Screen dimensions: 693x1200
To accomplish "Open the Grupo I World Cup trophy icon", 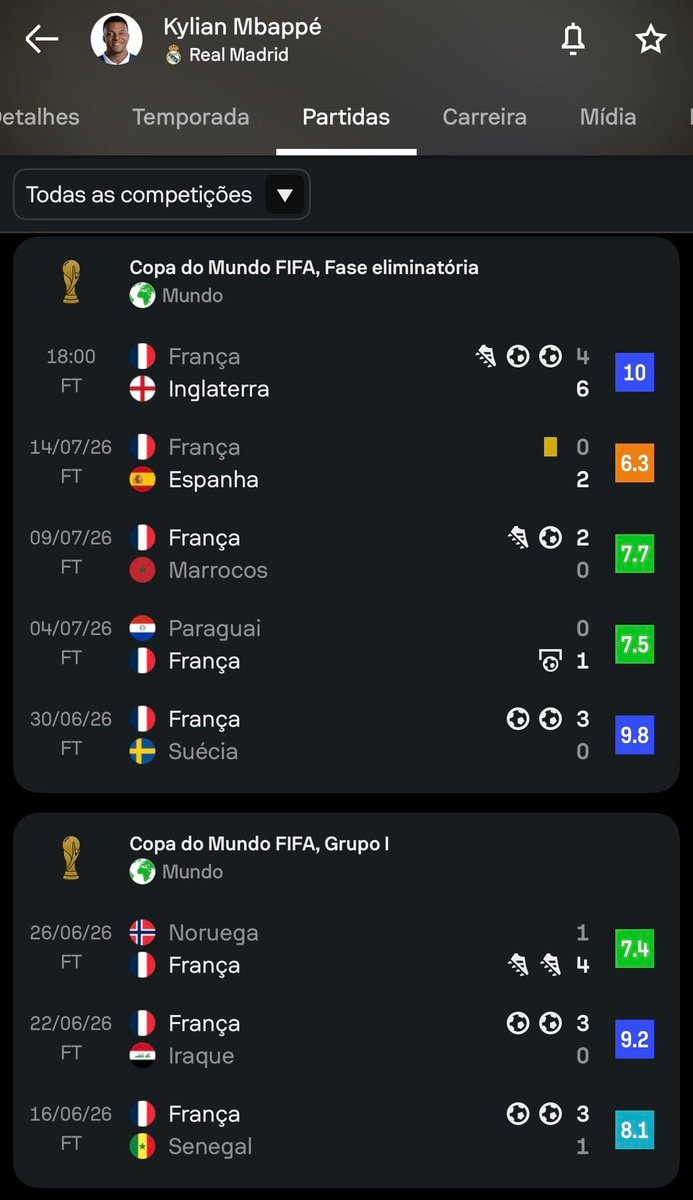I will pos(70,858).
